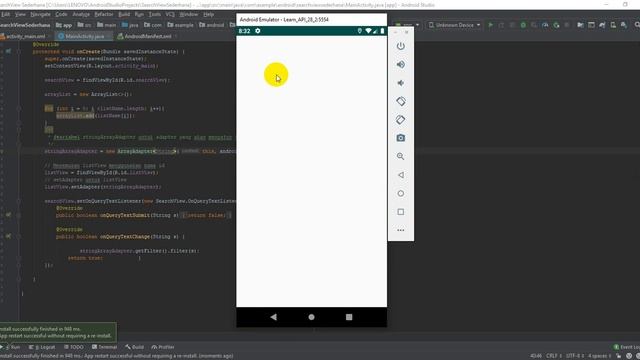Screen dimensions: 640x360
Task: Open SDK Manager toolbar icon
Action: tap(624, 25)
